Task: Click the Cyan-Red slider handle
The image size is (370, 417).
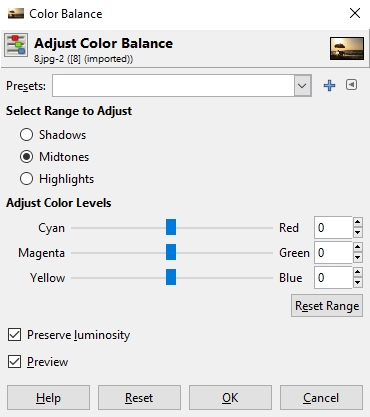Action: click(171, 227)
